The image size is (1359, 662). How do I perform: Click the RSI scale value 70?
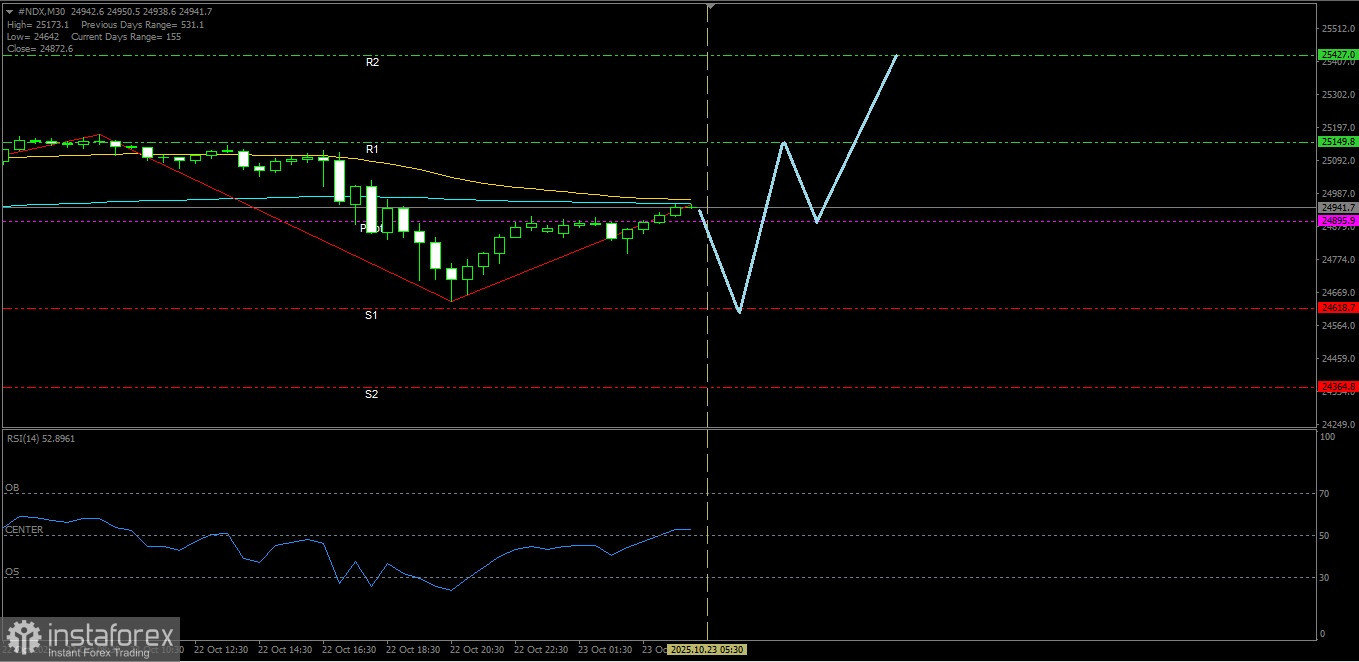click(1326, 494)
